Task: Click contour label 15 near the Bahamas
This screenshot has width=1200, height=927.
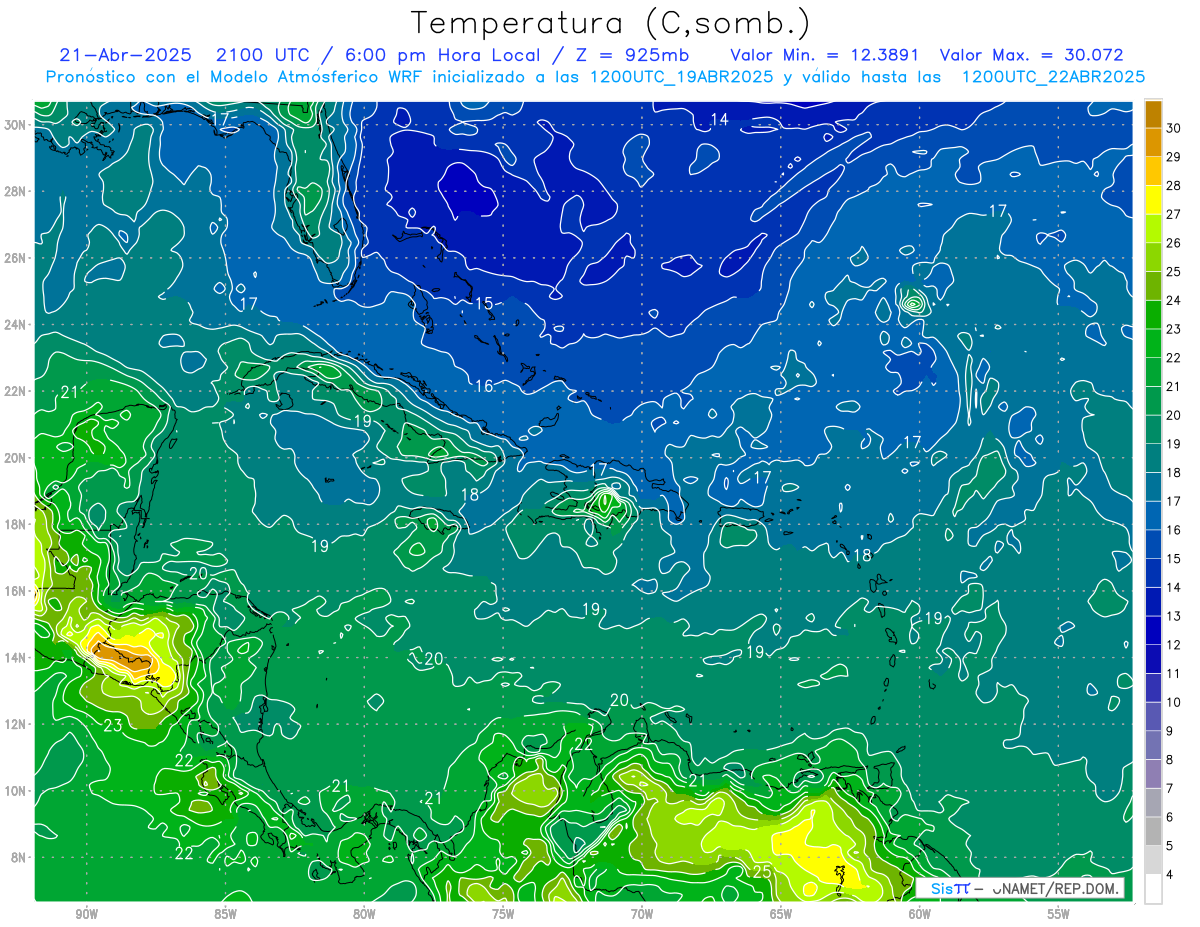Action: tap(484, 303)
